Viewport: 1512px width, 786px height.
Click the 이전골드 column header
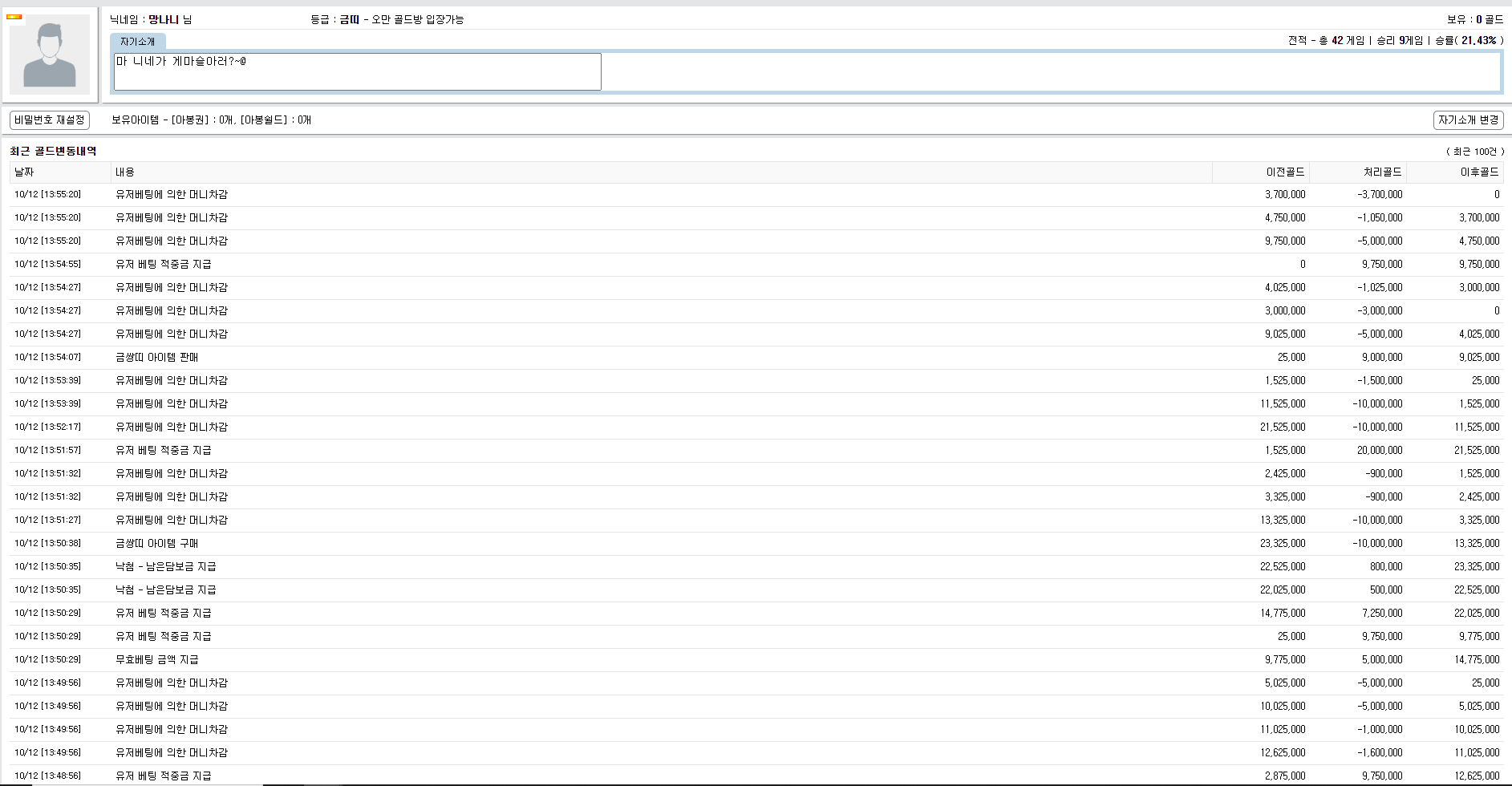tap(1284, 172)
